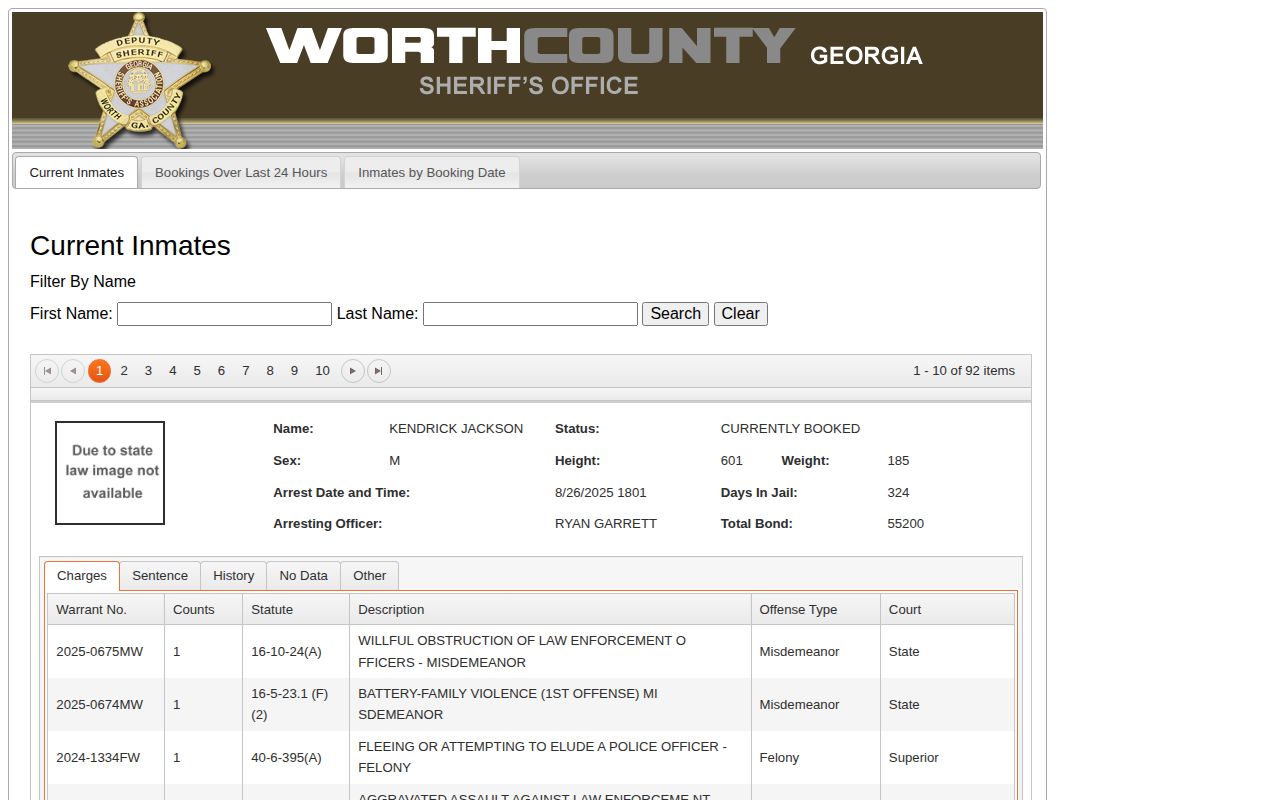This screenshot has height=800, width=1280.
Task: Switch to the Sentence tab
Action: coord(160,576)
